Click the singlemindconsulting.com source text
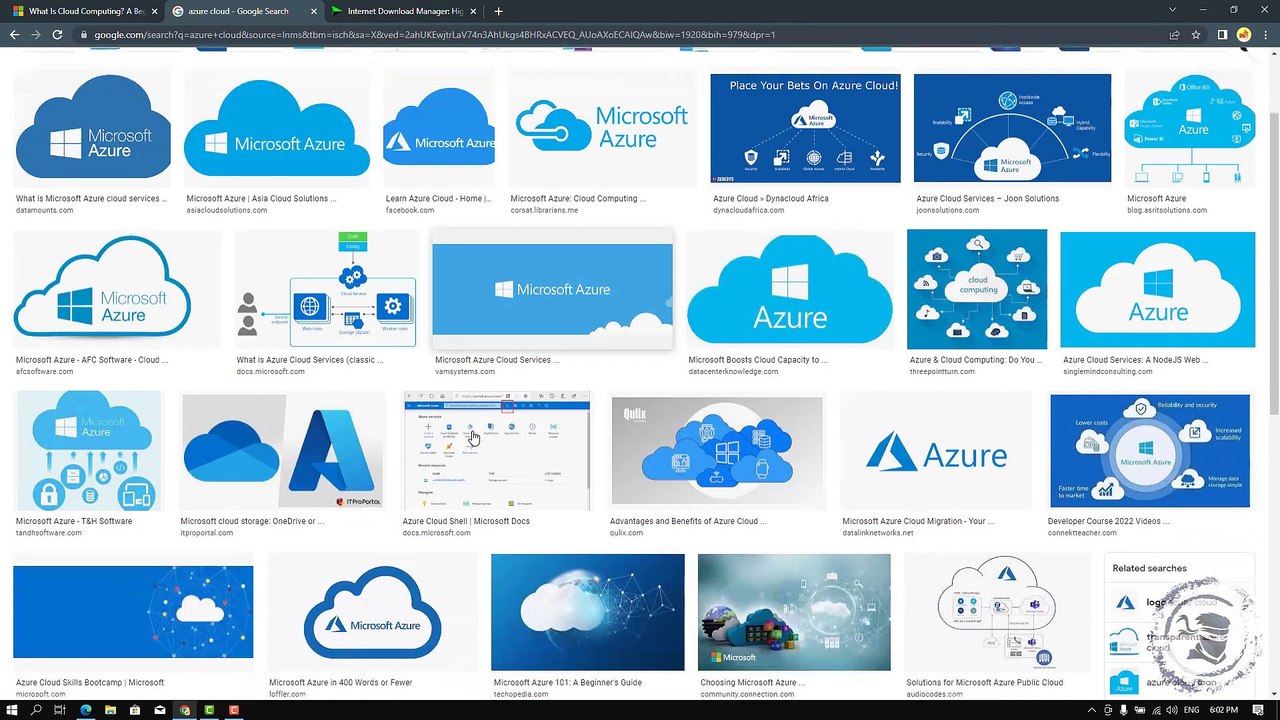Image resolution: width=1280 pixels, height=720 pixels. pyautogui.click(x=1108, y=372)
